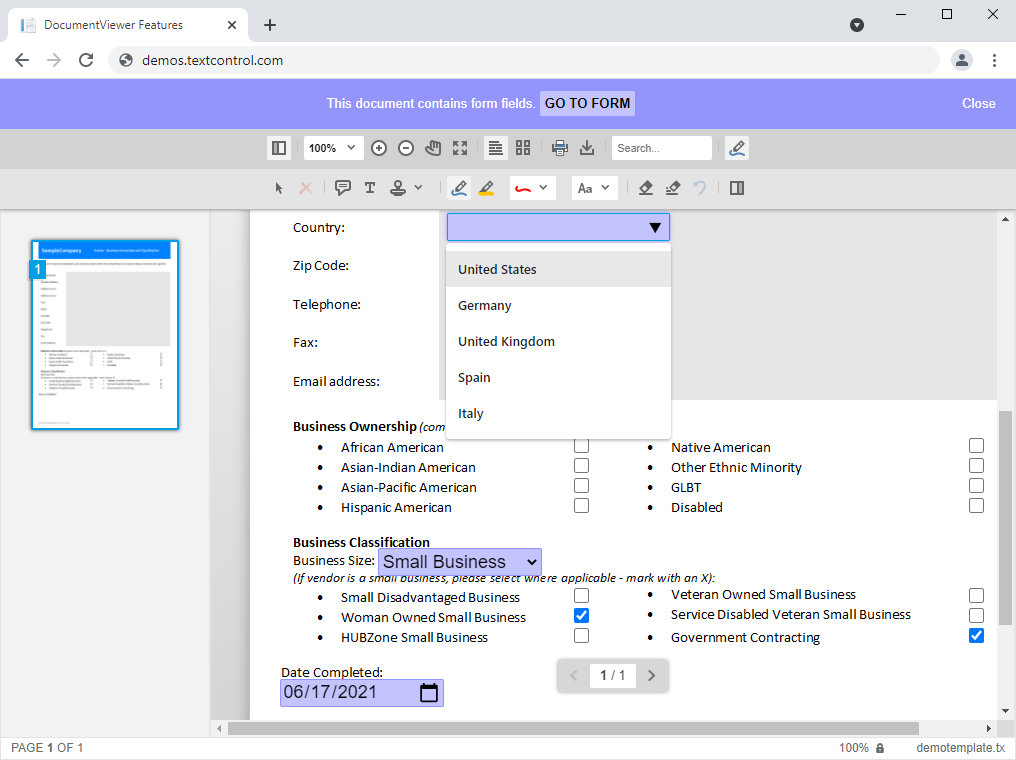Viewport: 1016px width, 760px height.
Task: Uncheck the Government Contracting checkbox
Action: 976,636
